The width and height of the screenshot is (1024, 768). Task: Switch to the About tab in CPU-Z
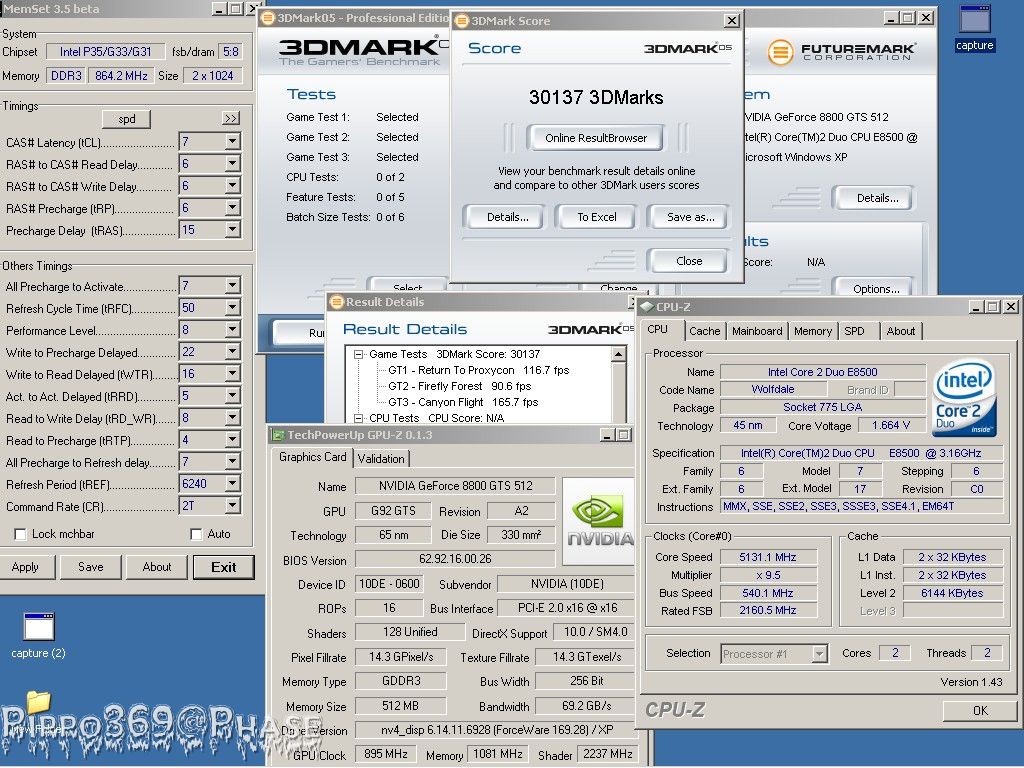pos(901,331)
